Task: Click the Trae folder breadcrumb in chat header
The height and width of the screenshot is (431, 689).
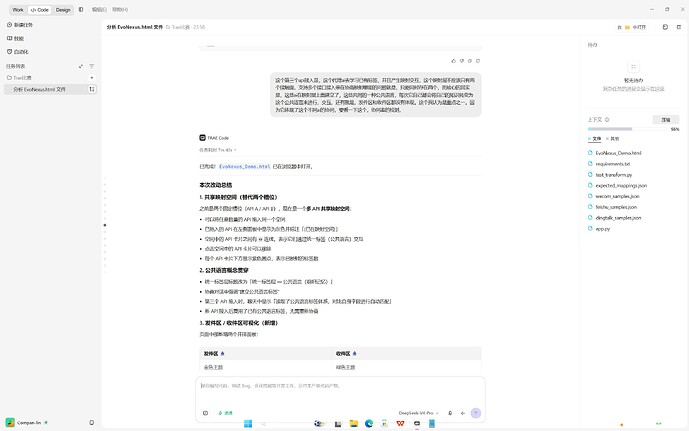Action: pos(178,27)
